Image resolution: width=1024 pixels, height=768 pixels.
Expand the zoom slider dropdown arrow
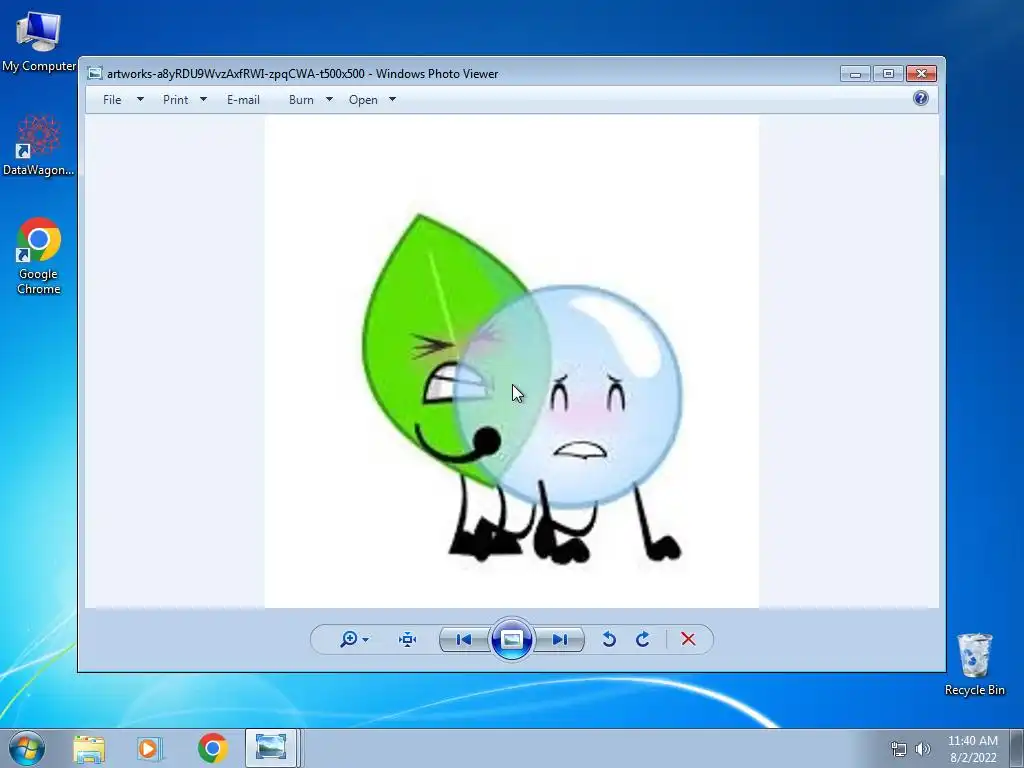pos(366,640)
